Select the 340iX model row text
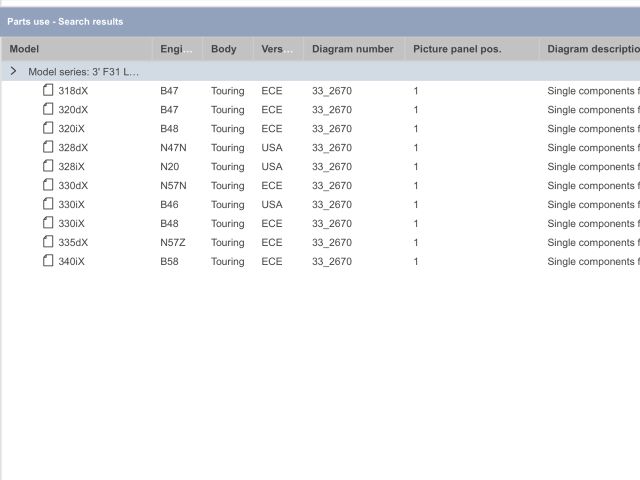This screenshot has width=640, height=480. pos(71,261)
